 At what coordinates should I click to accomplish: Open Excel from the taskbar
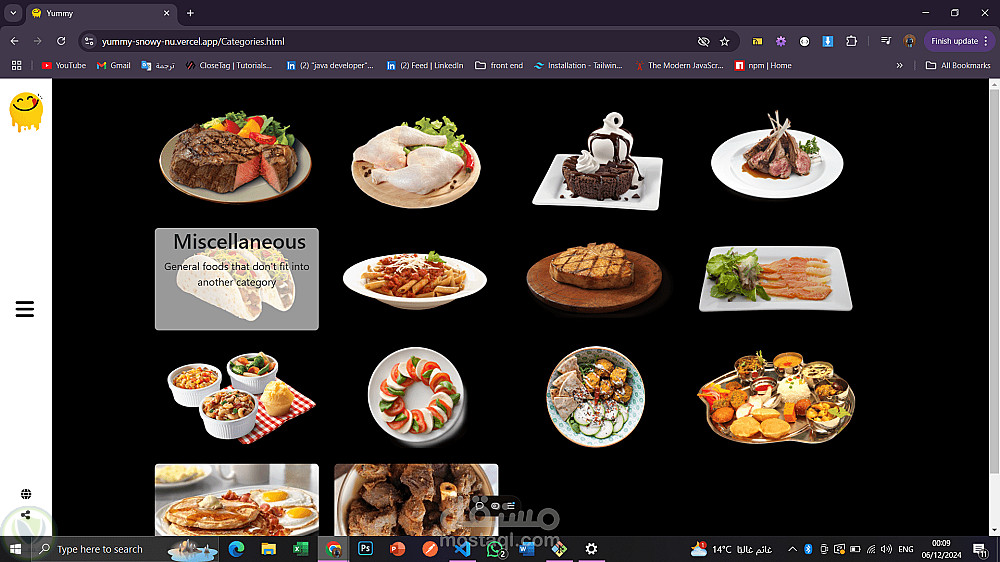click(300, 549)
